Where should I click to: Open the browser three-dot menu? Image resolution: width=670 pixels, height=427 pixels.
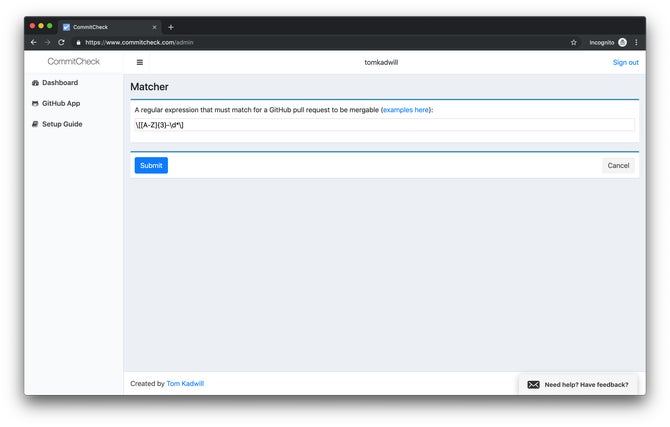click(636, 42)
